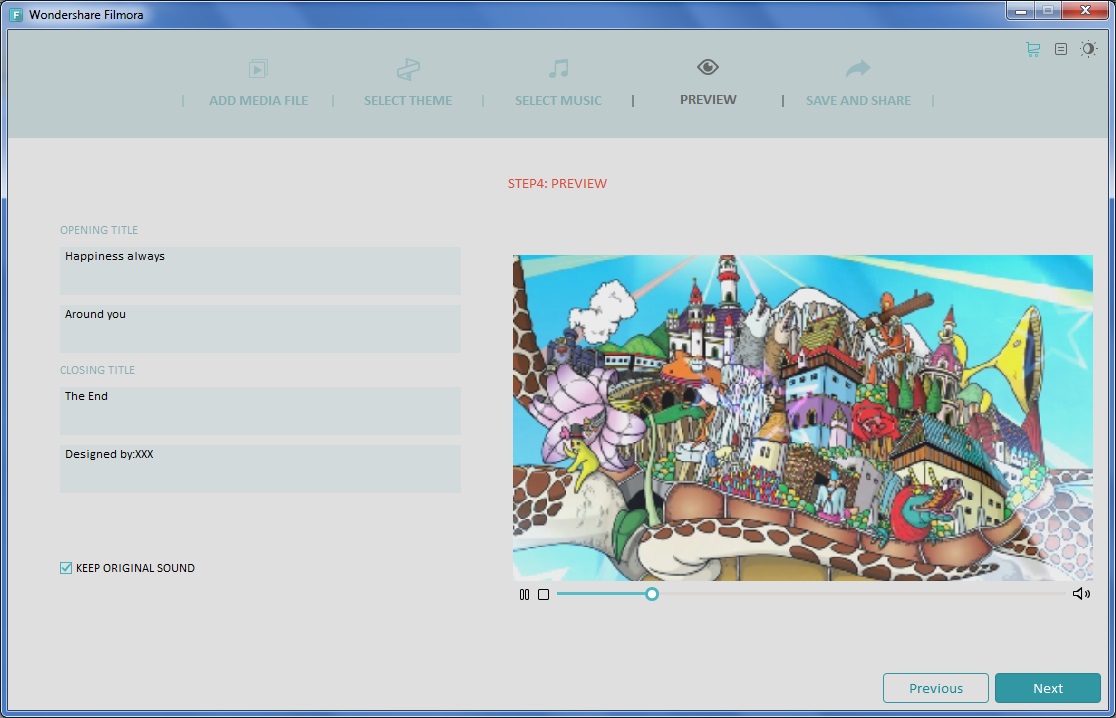
Task: Edit the Happiness always opening title
Action: (x=260, y=270)
